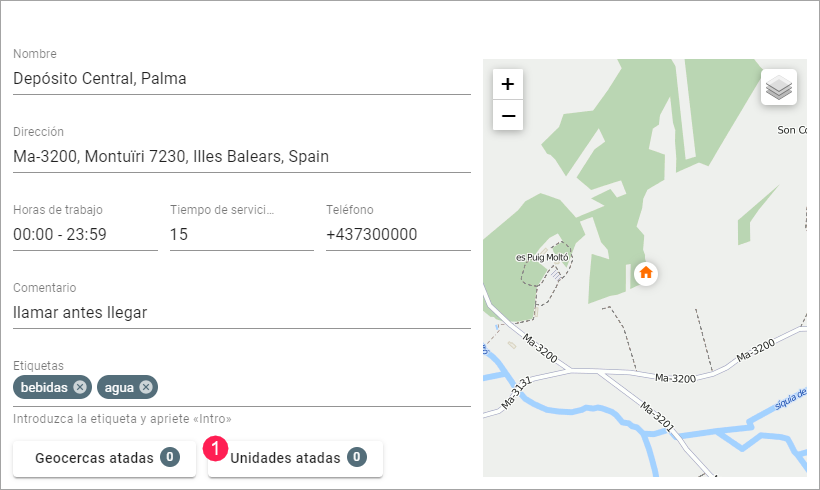The height and width of the screenshot is (490, 820).
Task: Select the 'agua' tag chip
Action: 118,387
